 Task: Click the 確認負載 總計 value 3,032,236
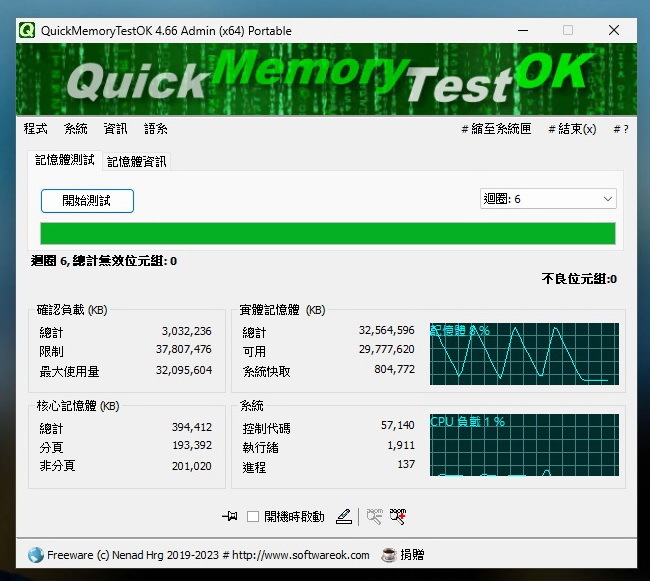tap(187, 331)
